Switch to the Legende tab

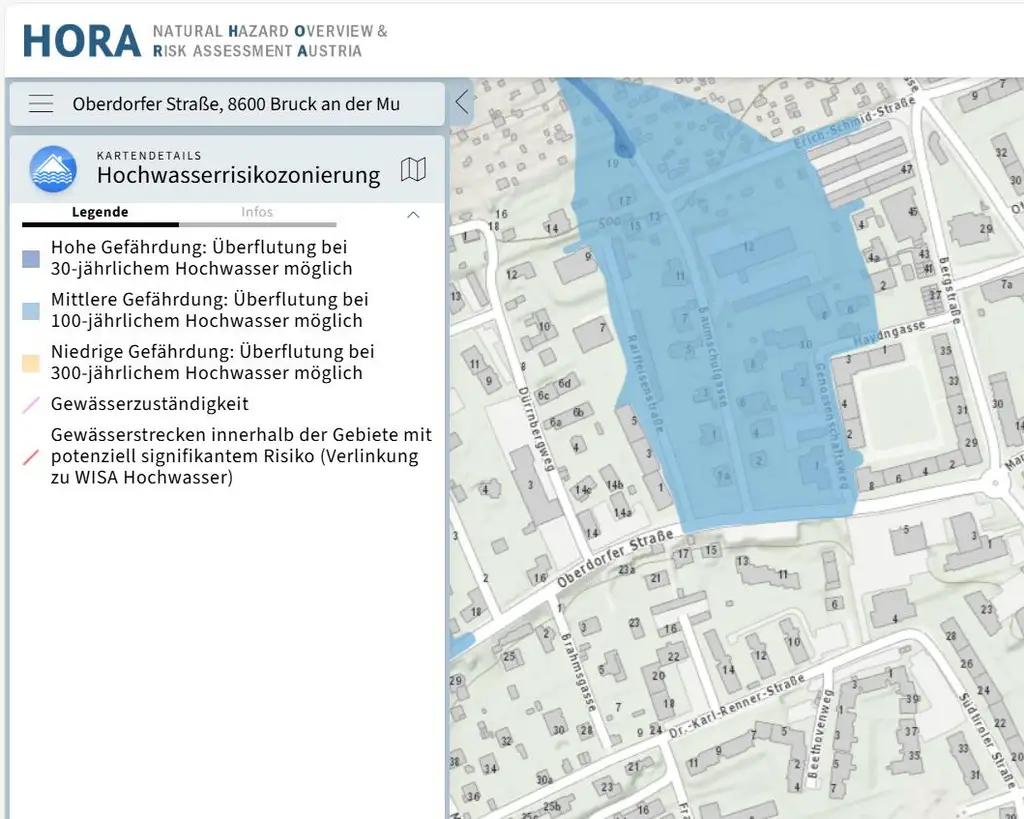point(100,212)
